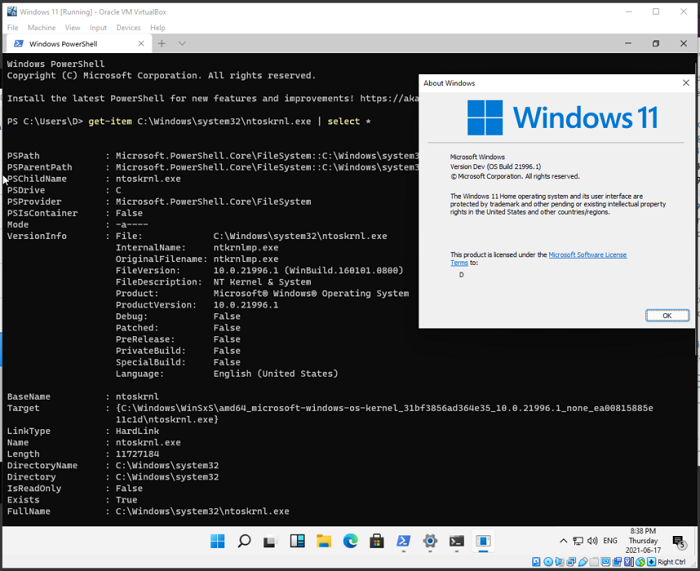Viewport: 700px width, 571px height.
Task: Open the ENG language switcher
Action: (609, 541)
